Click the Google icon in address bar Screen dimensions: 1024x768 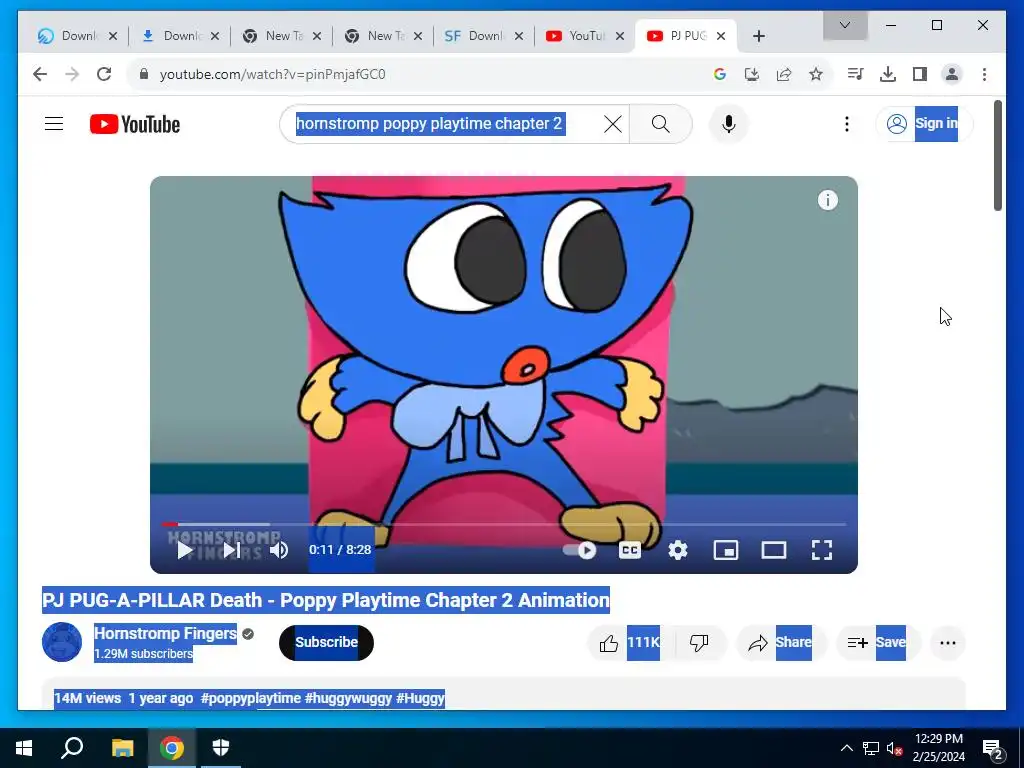pos(720,74)
